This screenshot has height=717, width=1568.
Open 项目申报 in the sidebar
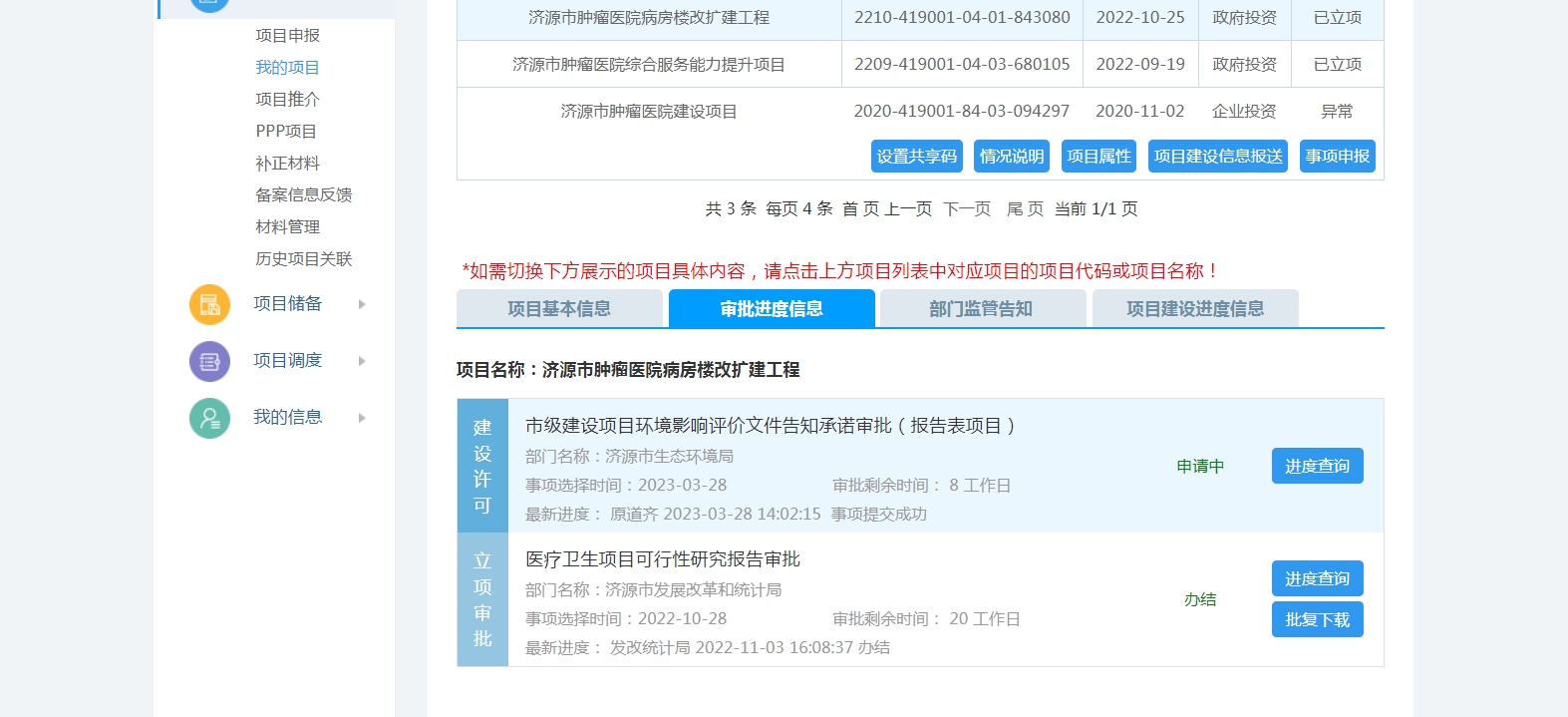(287, 36)
